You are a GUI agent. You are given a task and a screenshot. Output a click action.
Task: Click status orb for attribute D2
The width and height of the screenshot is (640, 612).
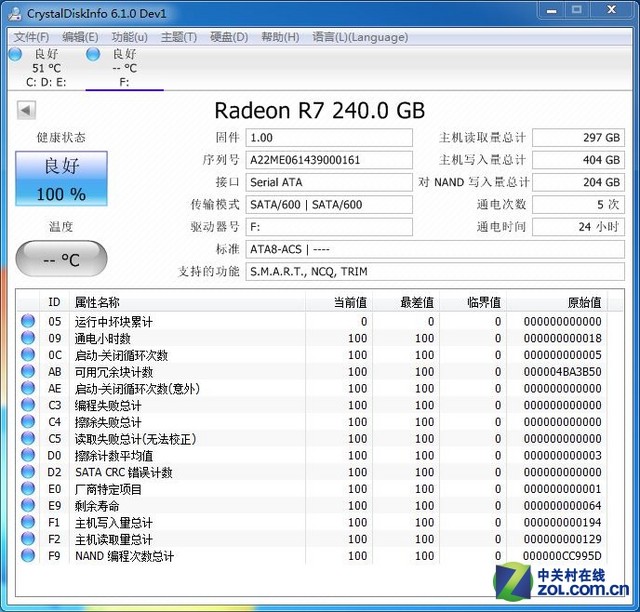click(28, 472)
